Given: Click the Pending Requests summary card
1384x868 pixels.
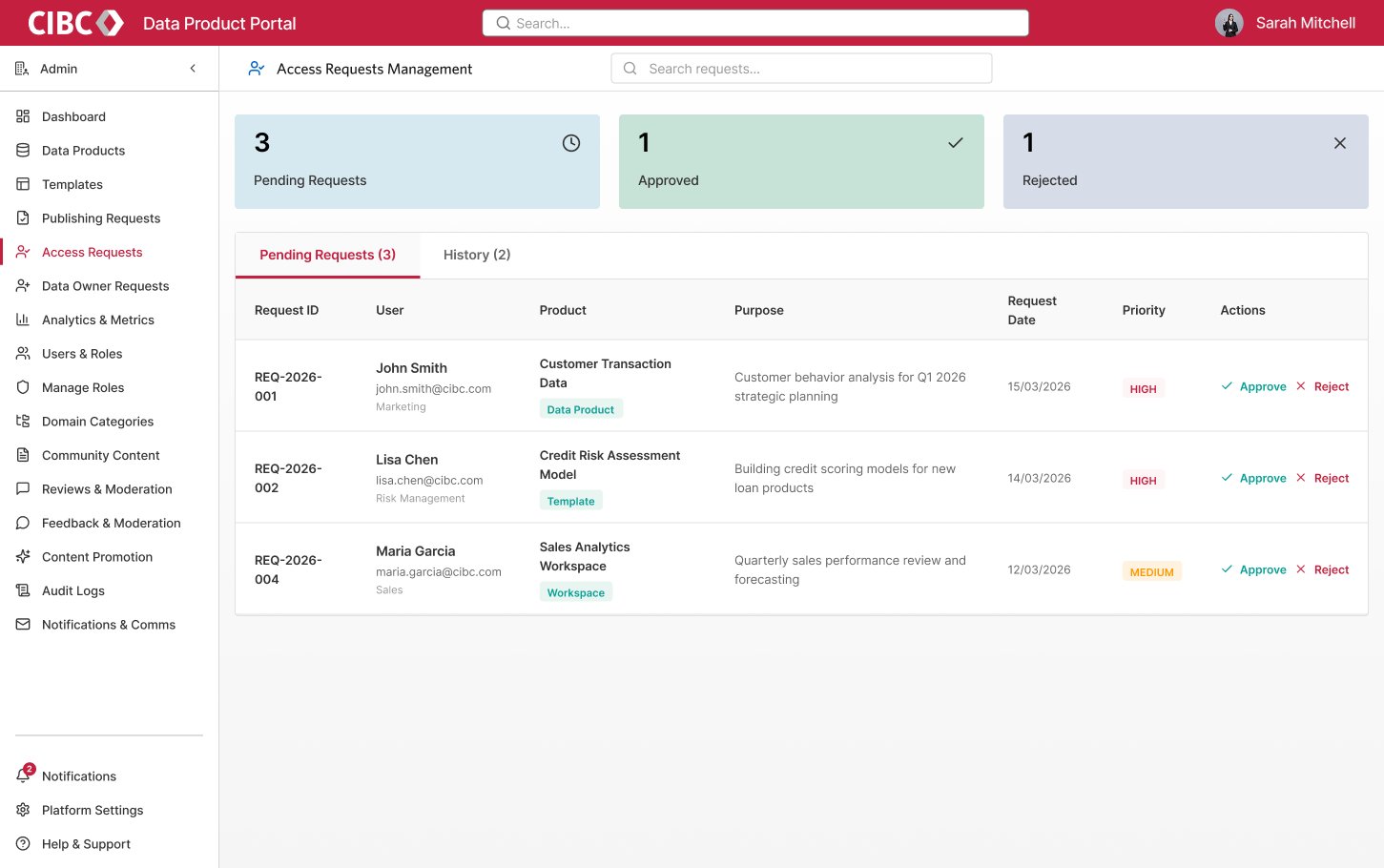Looking at the screenshot, I should coord(417,161).
